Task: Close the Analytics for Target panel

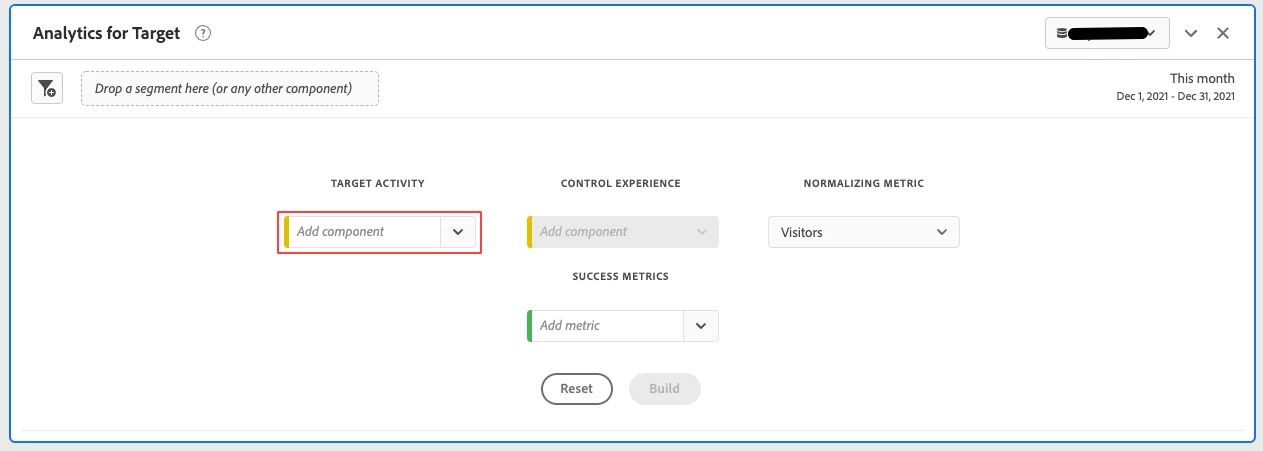Action: tap(1222, 33)
